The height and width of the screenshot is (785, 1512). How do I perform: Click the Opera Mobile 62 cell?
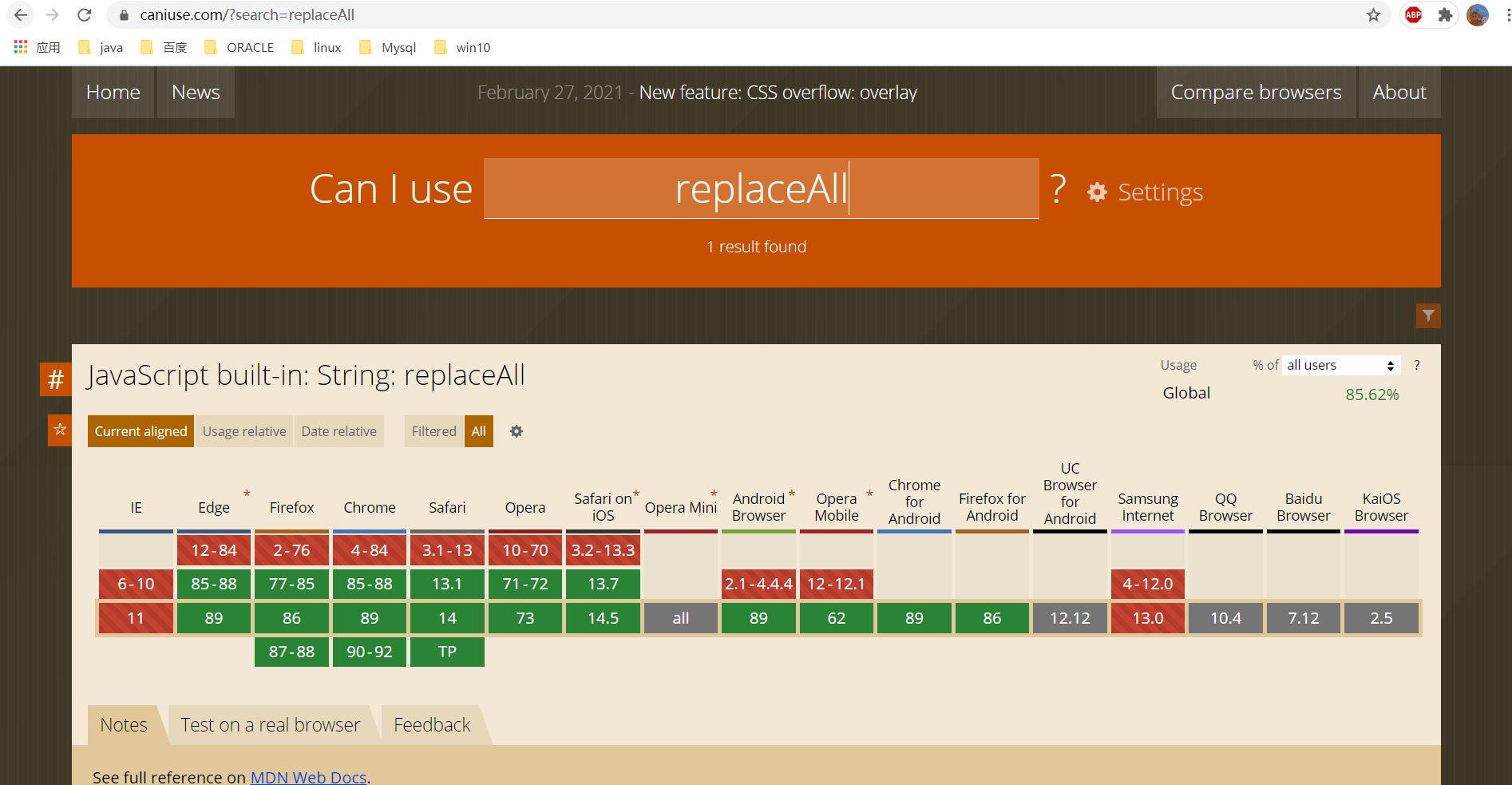pyautogui.click(x=837, y=618)
